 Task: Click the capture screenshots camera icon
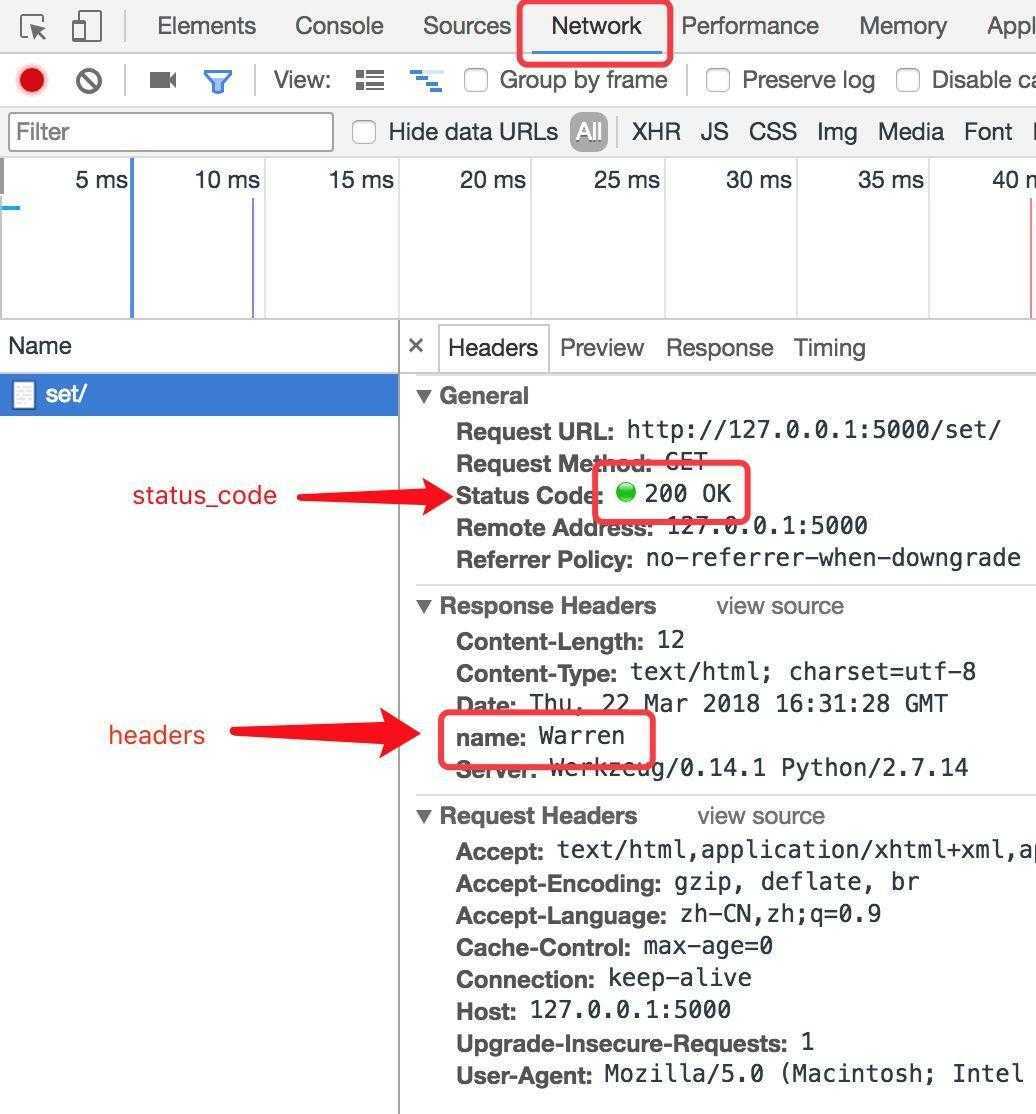(163, 80)
